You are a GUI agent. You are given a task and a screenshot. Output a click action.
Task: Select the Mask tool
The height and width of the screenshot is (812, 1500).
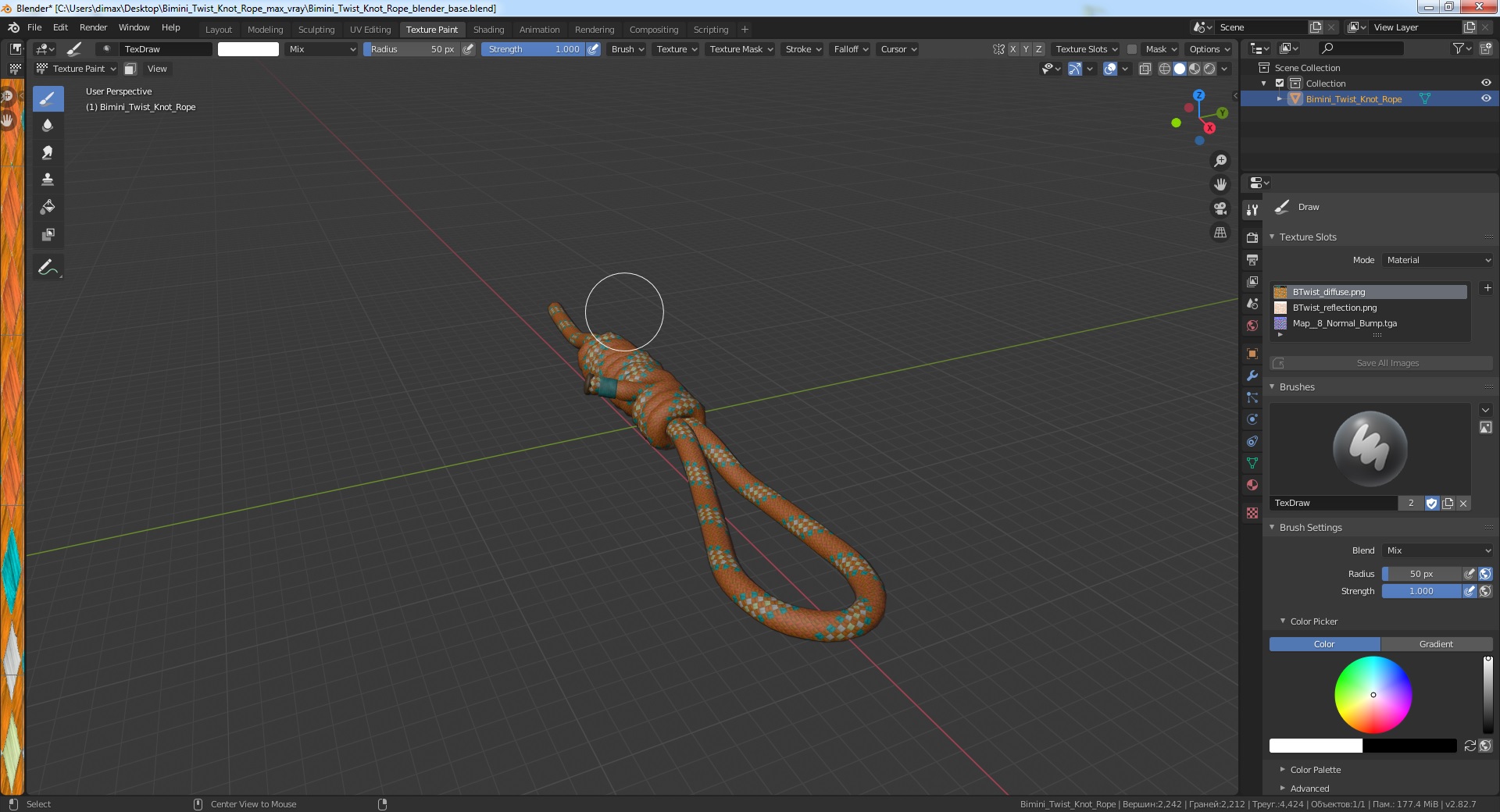[48, 234]
